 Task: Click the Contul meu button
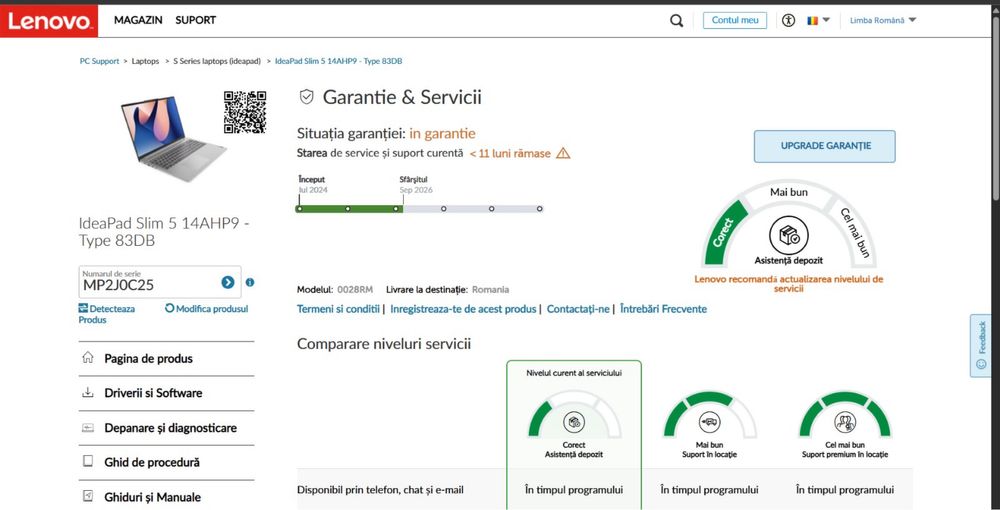[735, 20]
